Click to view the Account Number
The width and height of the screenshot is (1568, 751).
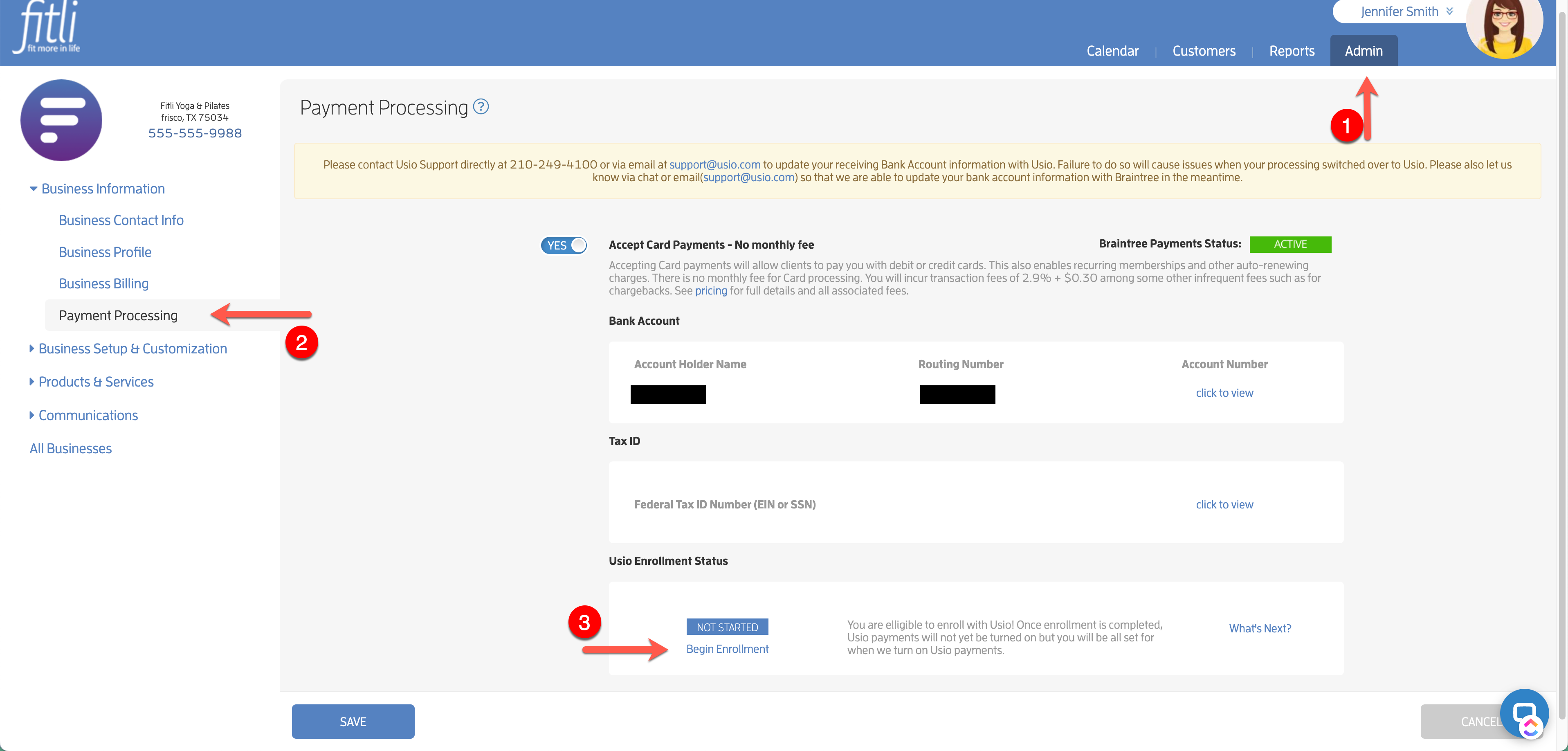tap(1225, 393)
